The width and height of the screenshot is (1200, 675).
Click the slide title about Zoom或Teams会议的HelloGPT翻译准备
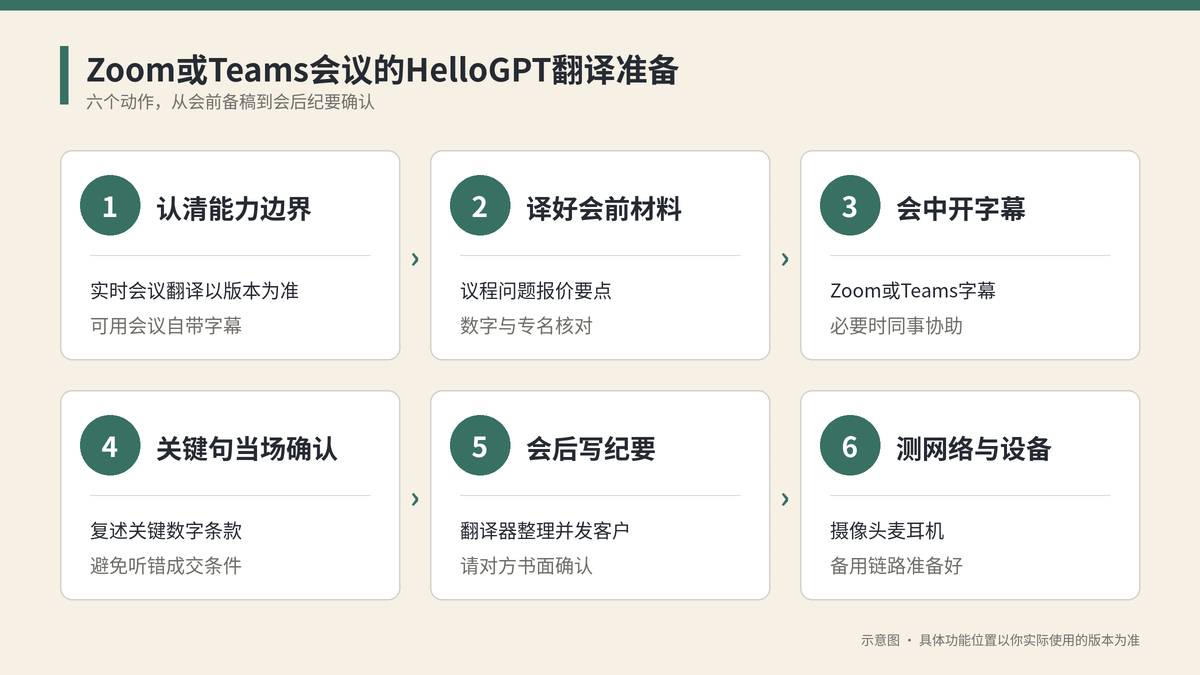[x=383, y=70]
